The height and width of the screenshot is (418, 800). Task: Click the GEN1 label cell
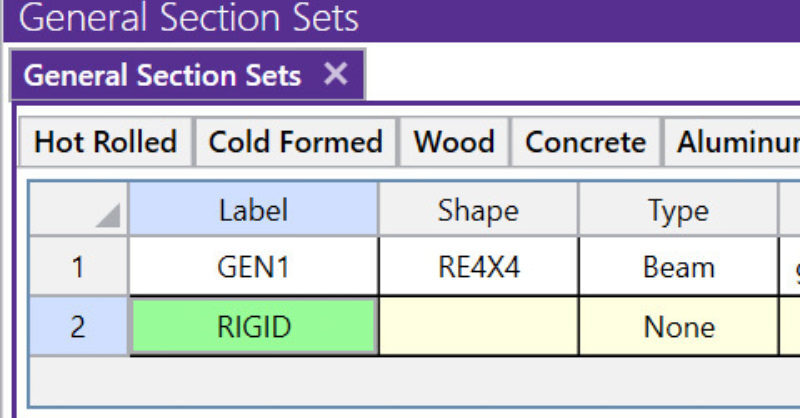[253, 268]
